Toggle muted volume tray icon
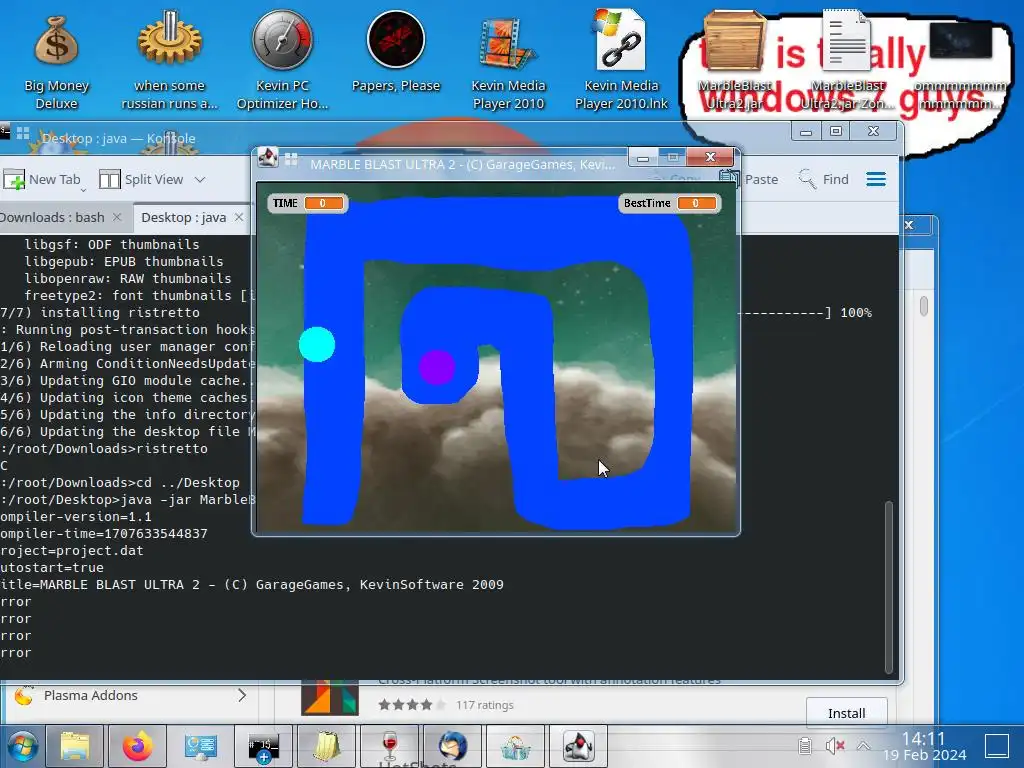1024x768 pixels. pyautogui.click(x=835, y=746)
